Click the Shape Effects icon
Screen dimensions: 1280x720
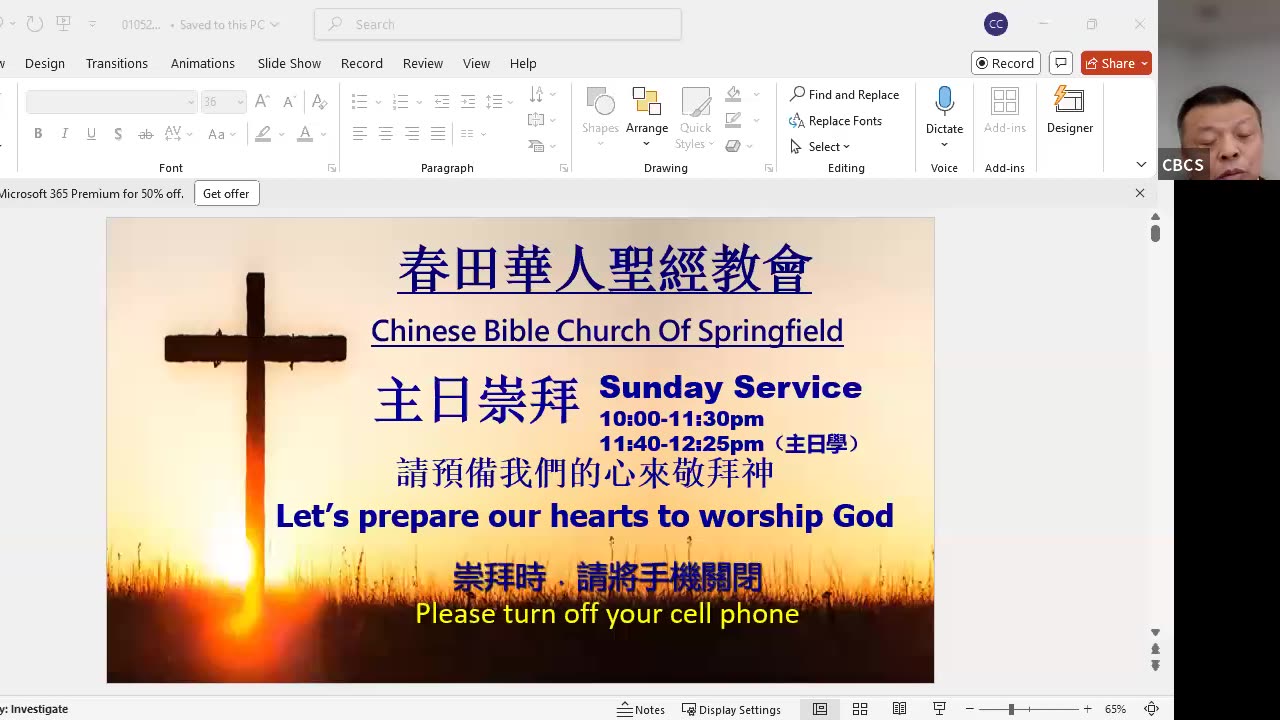pos(733,146)
